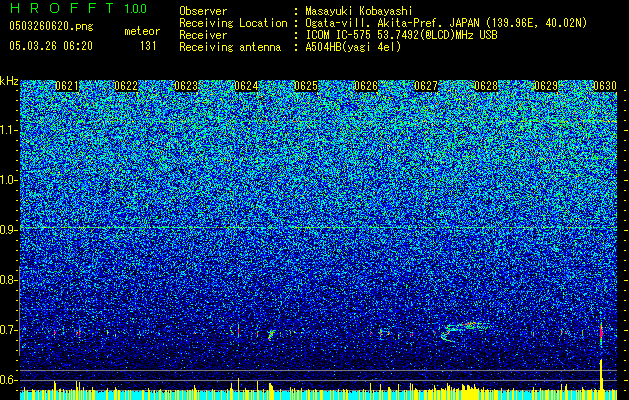Click the 1.1 kHz axis label

coord(8,130)
